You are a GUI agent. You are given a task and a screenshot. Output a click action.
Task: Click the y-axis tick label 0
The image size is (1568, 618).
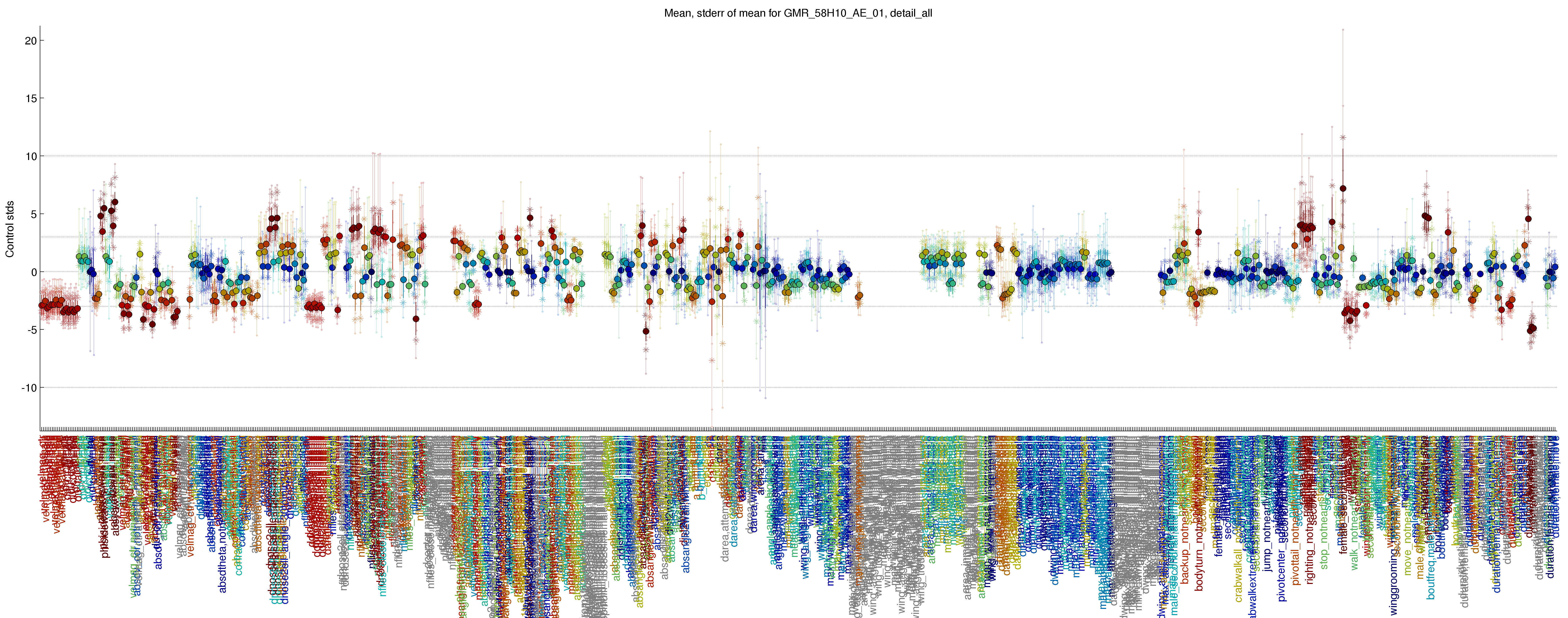34,272
